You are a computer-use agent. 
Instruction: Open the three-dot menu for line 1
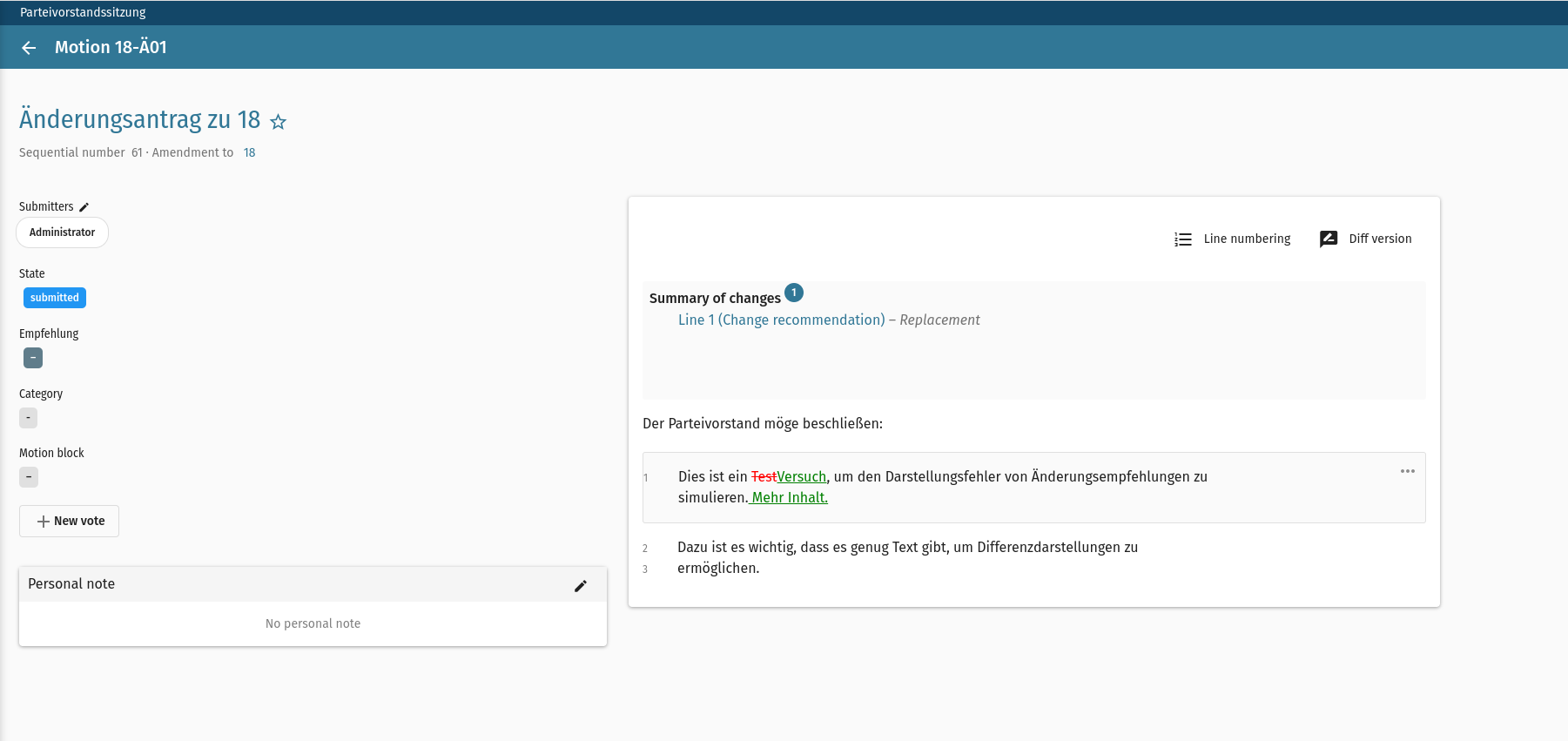click(x=1408, y=471)
